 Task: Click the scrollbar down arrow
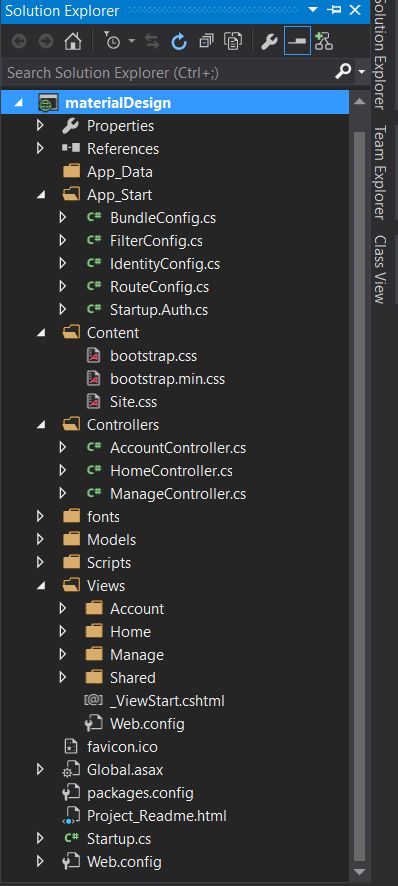(x=360, y=872)
